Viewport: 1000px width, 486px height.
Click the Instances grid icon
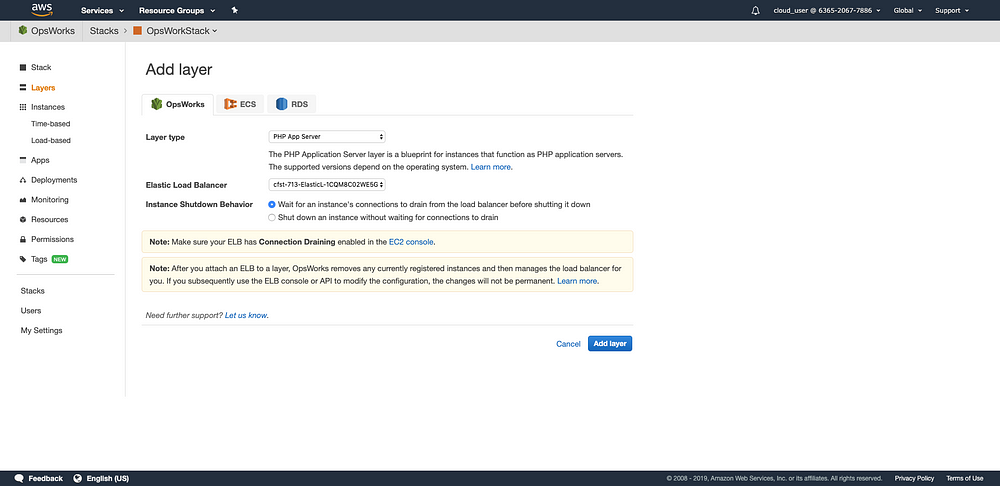click(x=23, y=107)
